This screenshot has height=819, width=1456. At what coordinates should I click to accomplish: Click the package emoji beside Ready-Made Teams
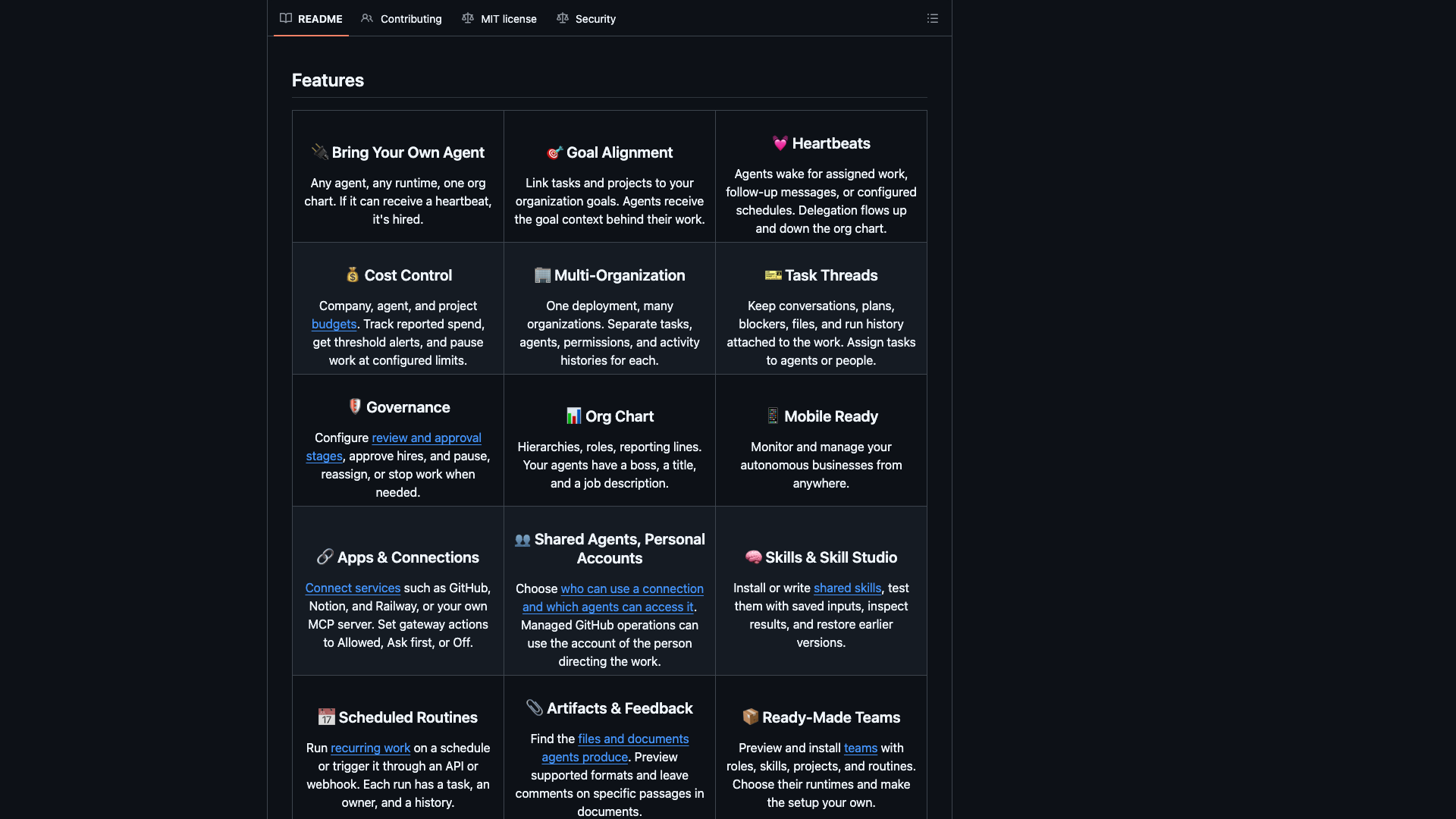pyautogui.click(x=751, y=717)
